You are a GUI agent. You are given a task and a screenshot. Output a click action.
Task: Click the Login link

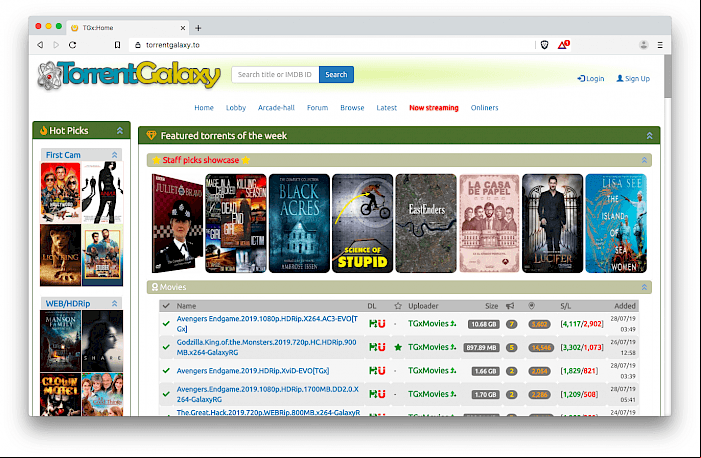pyautogui.click(x=591, y=79)
